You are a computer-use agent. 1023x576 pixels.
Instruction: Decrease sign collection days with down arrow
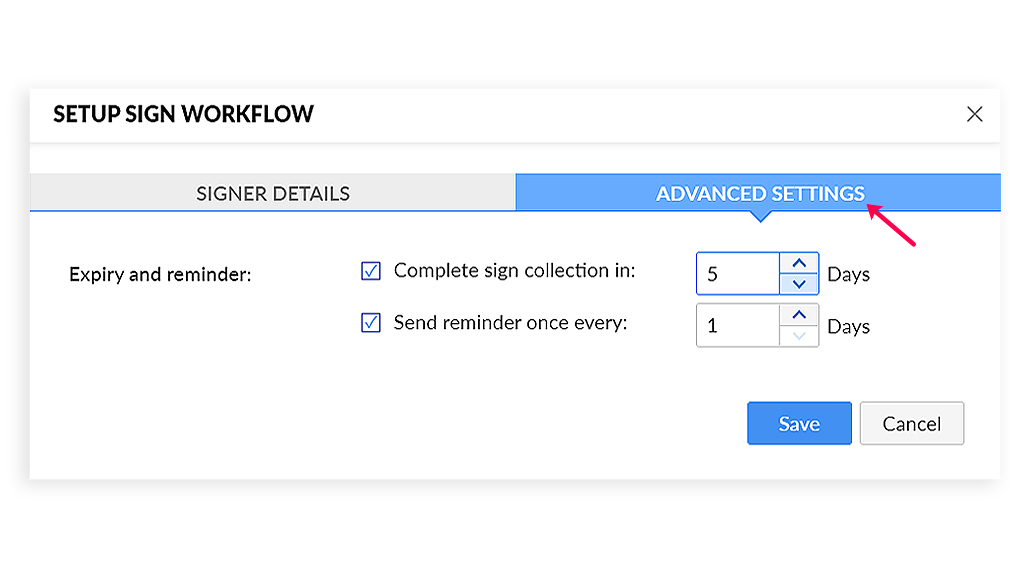coord(798,284)
